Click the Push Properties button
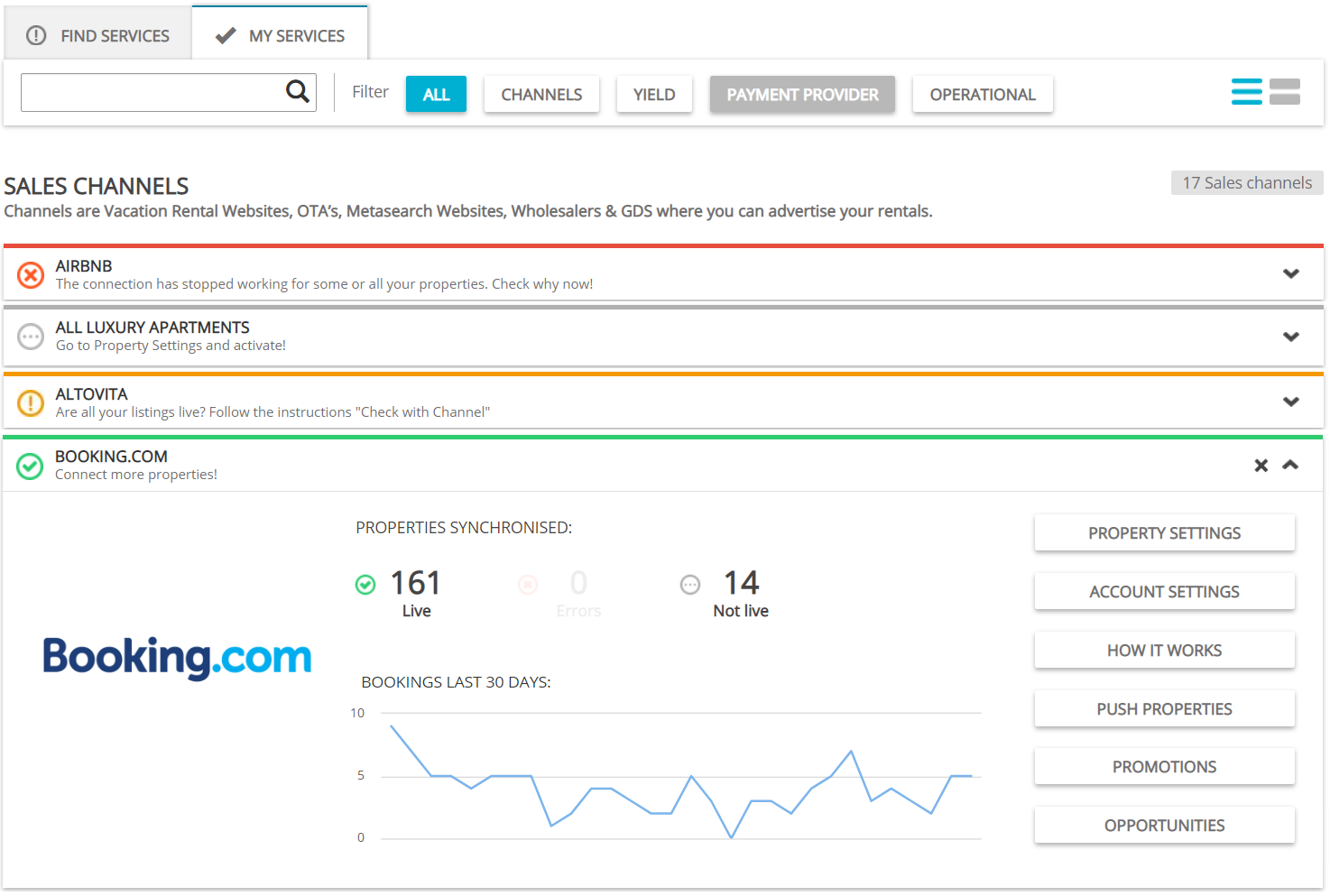 click(x=1164, y=708)
